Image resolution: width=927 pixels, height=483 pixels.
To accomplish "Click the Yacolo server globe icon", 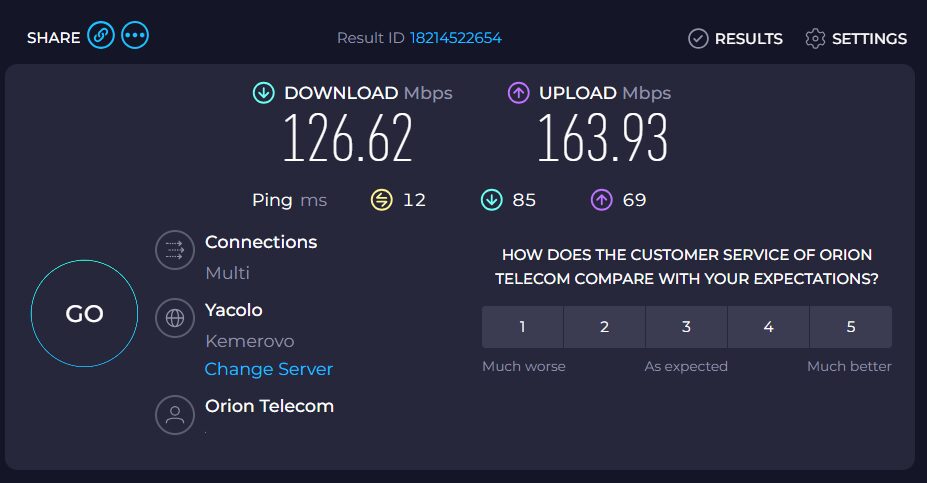I will [x=174, y=318].
